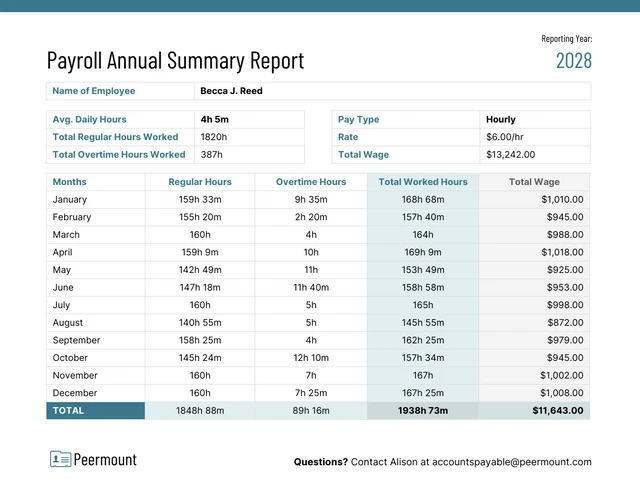The image size is (640, 495).
Task: Select the Rate value $6.00/hr
Action: tap(506, 137)
